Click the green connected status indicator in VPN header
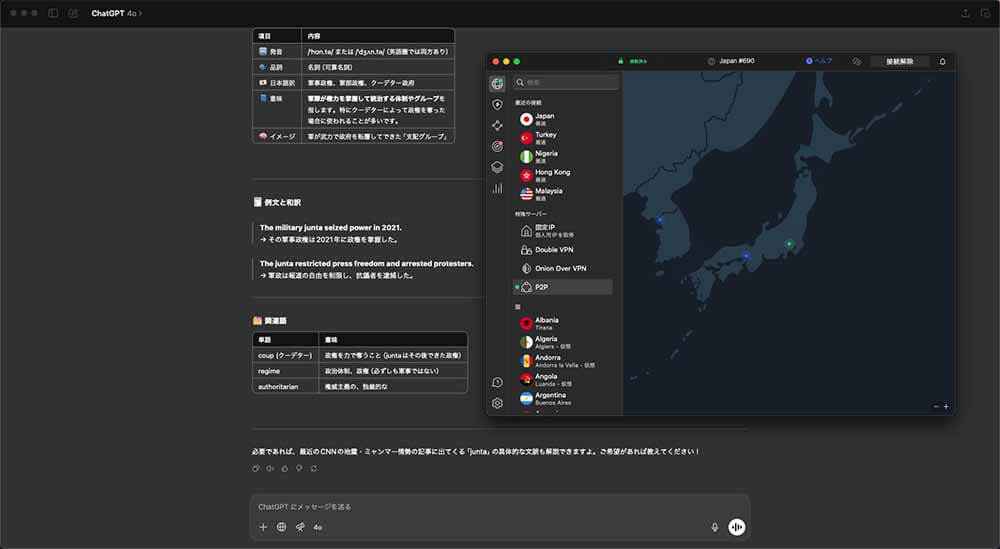Screen dimensions: 1000x549 pos(632,61)
